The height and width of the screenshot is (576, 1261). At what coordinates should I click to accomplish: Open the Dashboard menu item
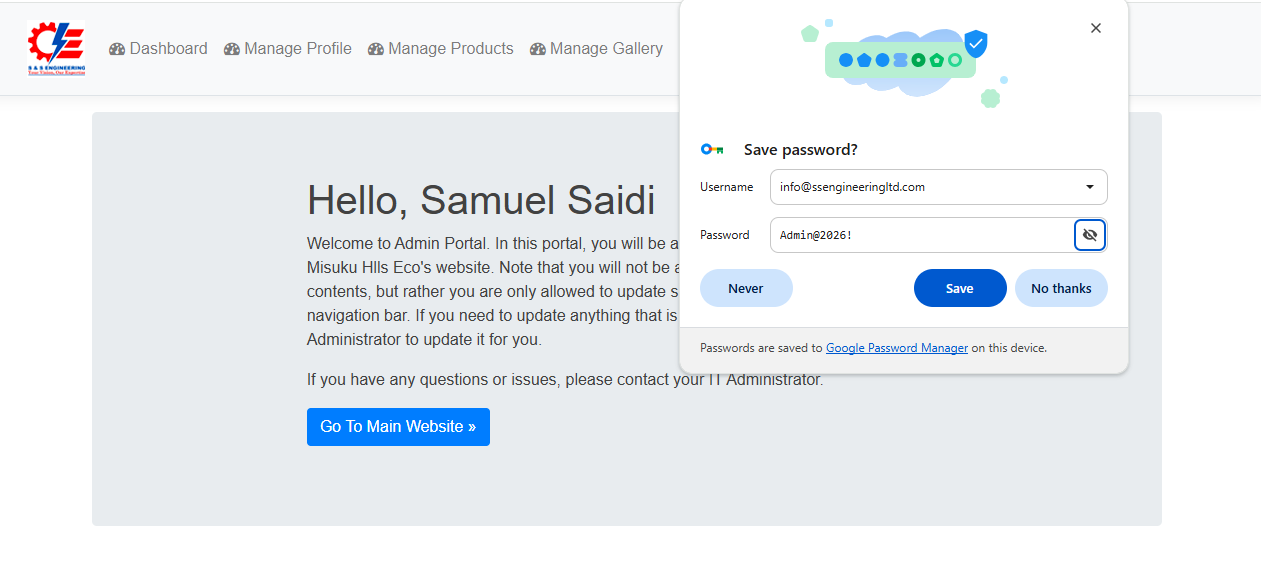pos(158,49)
